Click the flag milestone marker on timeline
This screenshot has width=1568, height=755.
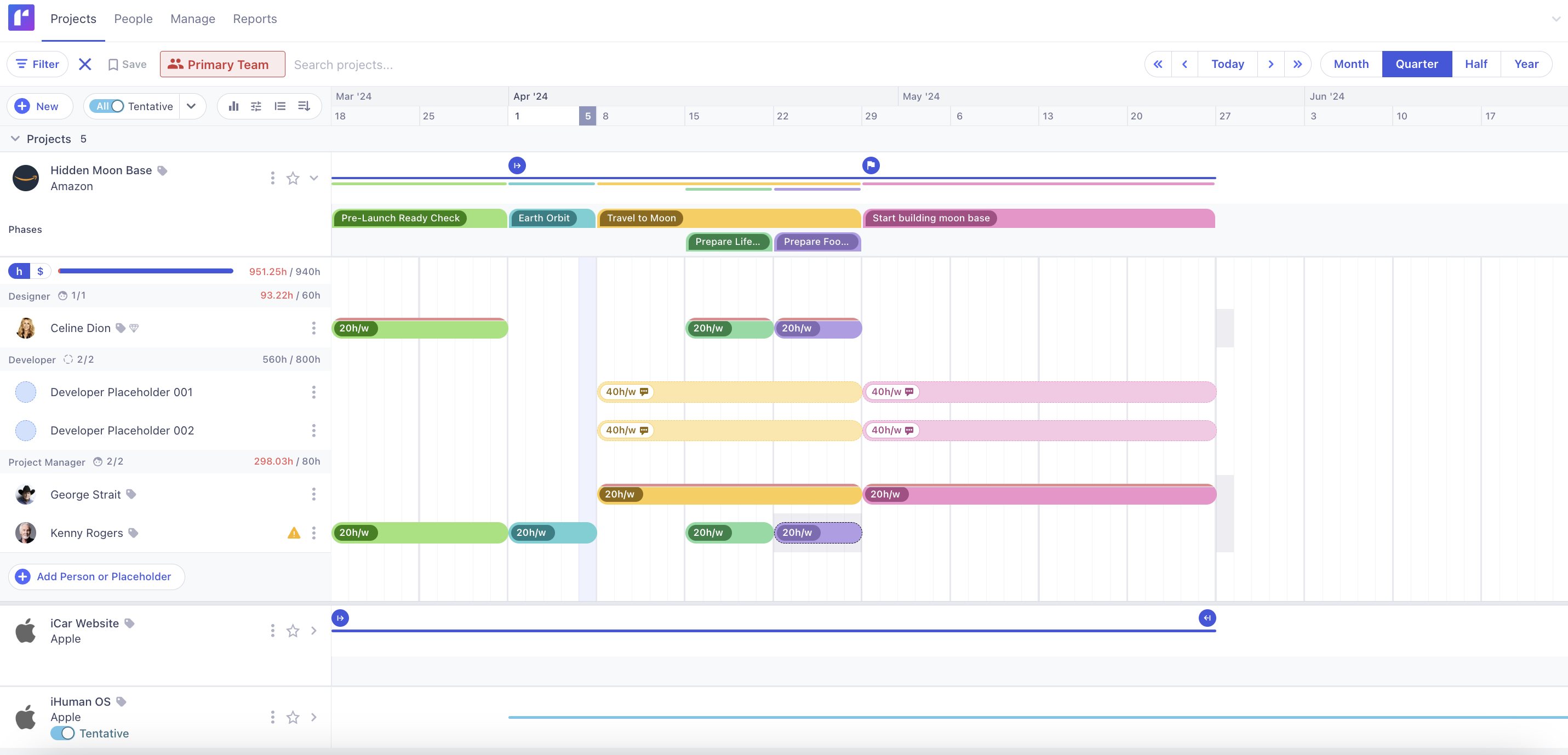pos(871,165)
